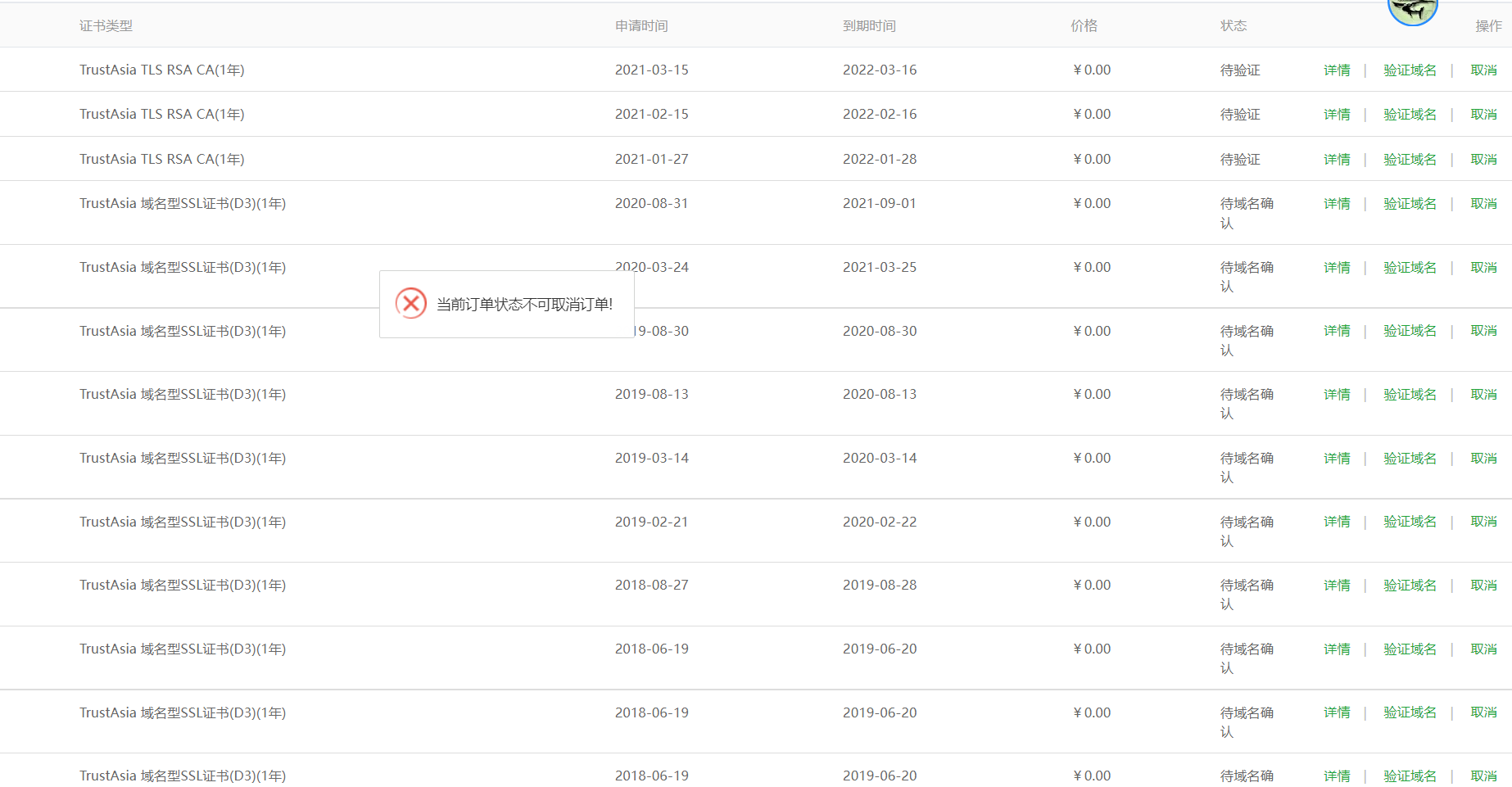Screen dimensions: 1512x787
Task: Cancel the order applied on 2019-08-13
Action: click(1483, 395)
